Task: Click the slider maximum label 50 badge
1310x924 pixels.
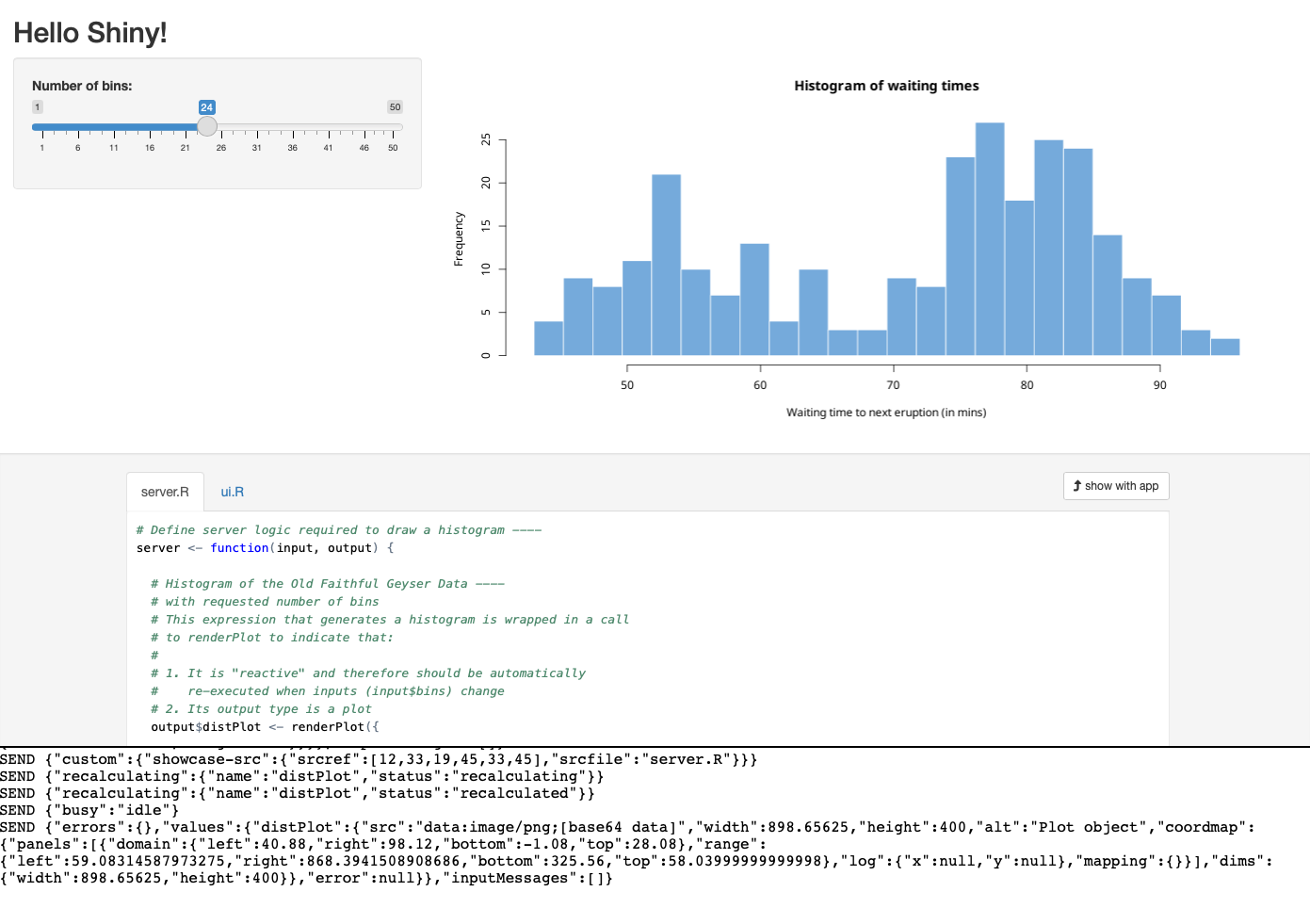Action: click(x=395, y=107)
